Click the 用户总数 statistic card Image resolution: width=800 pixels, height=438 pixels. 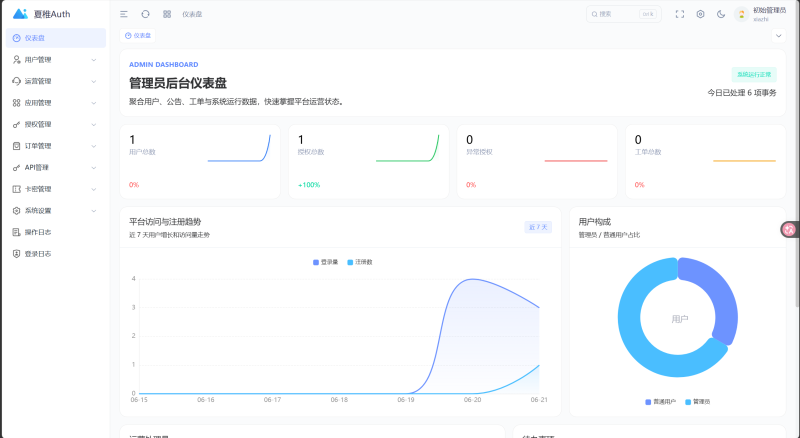pos(200,161)
